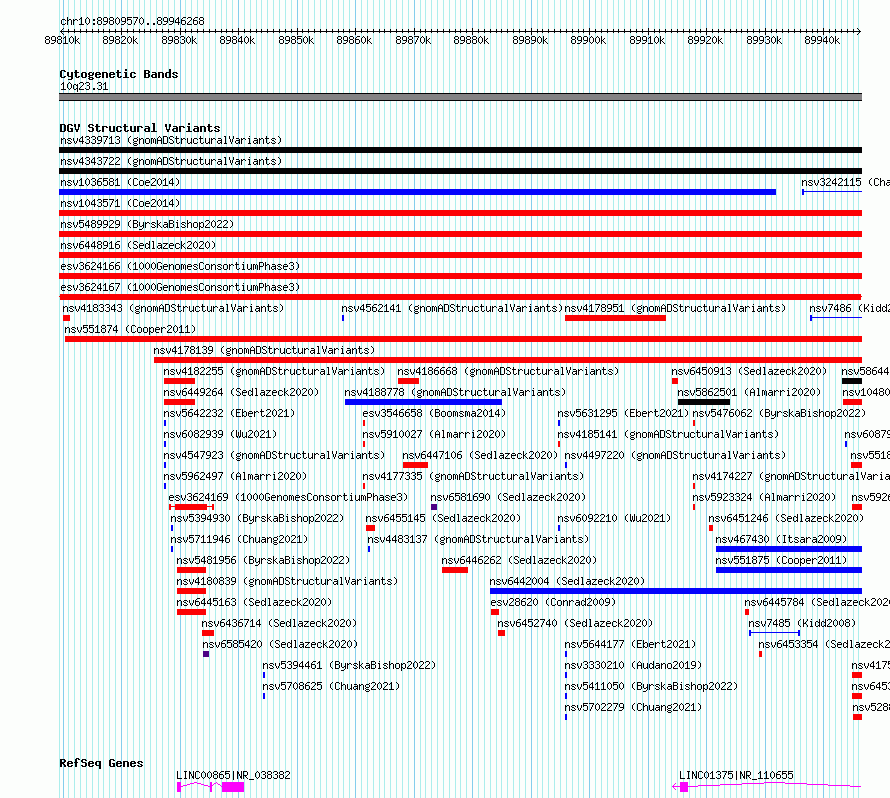
Task: Click nsv6452740 (Sedlazeck2020) label
Action: pyautogui.click(x=575, y=623)
